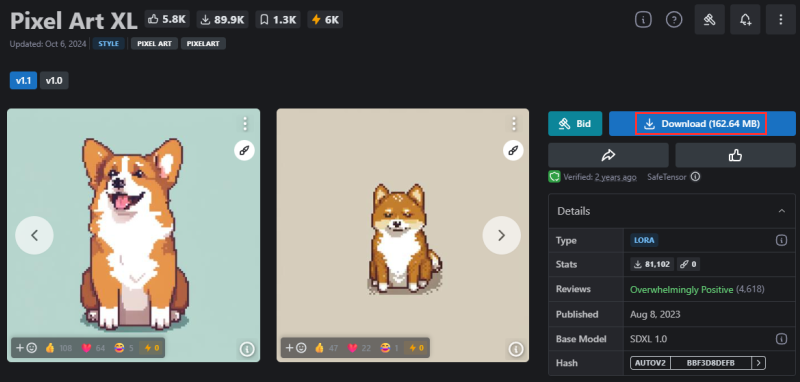This screenshot has height=382, width=800.
Task: Click the green verified shield icon
Action: (x=555, y=177)
